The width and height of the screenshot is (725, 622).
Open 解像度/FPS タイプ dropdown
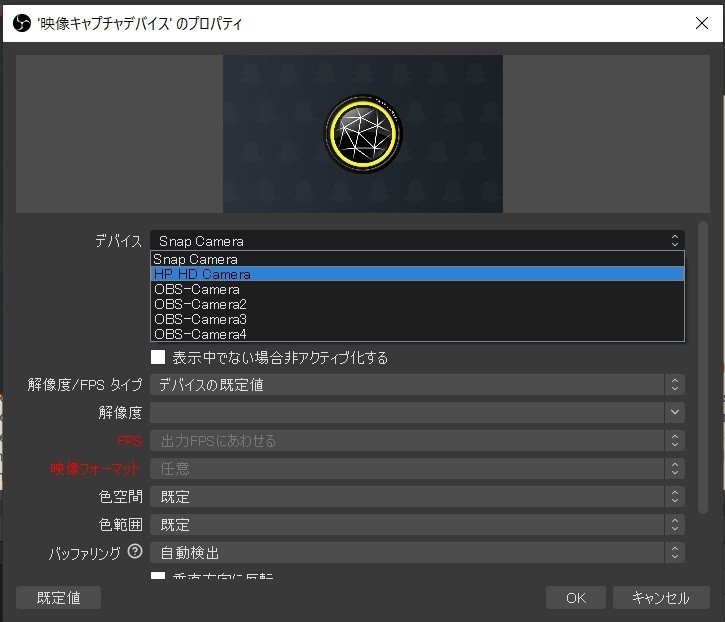click(x=417, y=385)
